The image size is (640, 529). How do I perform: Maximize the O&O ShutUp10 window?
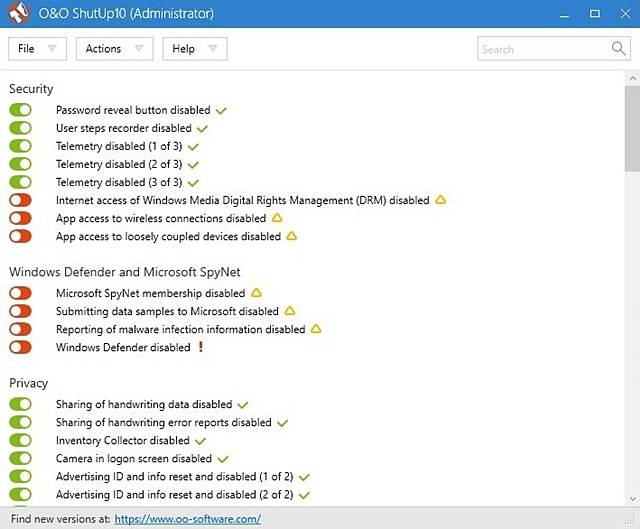595,14
